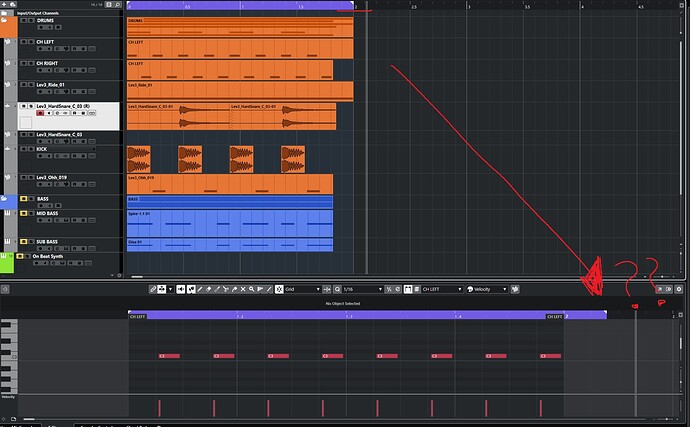Viewport: 690px width, 427px height.
Task: Select the second Lev3_HardSnare_C_03-01 audio event
Action: coord(283,116)
